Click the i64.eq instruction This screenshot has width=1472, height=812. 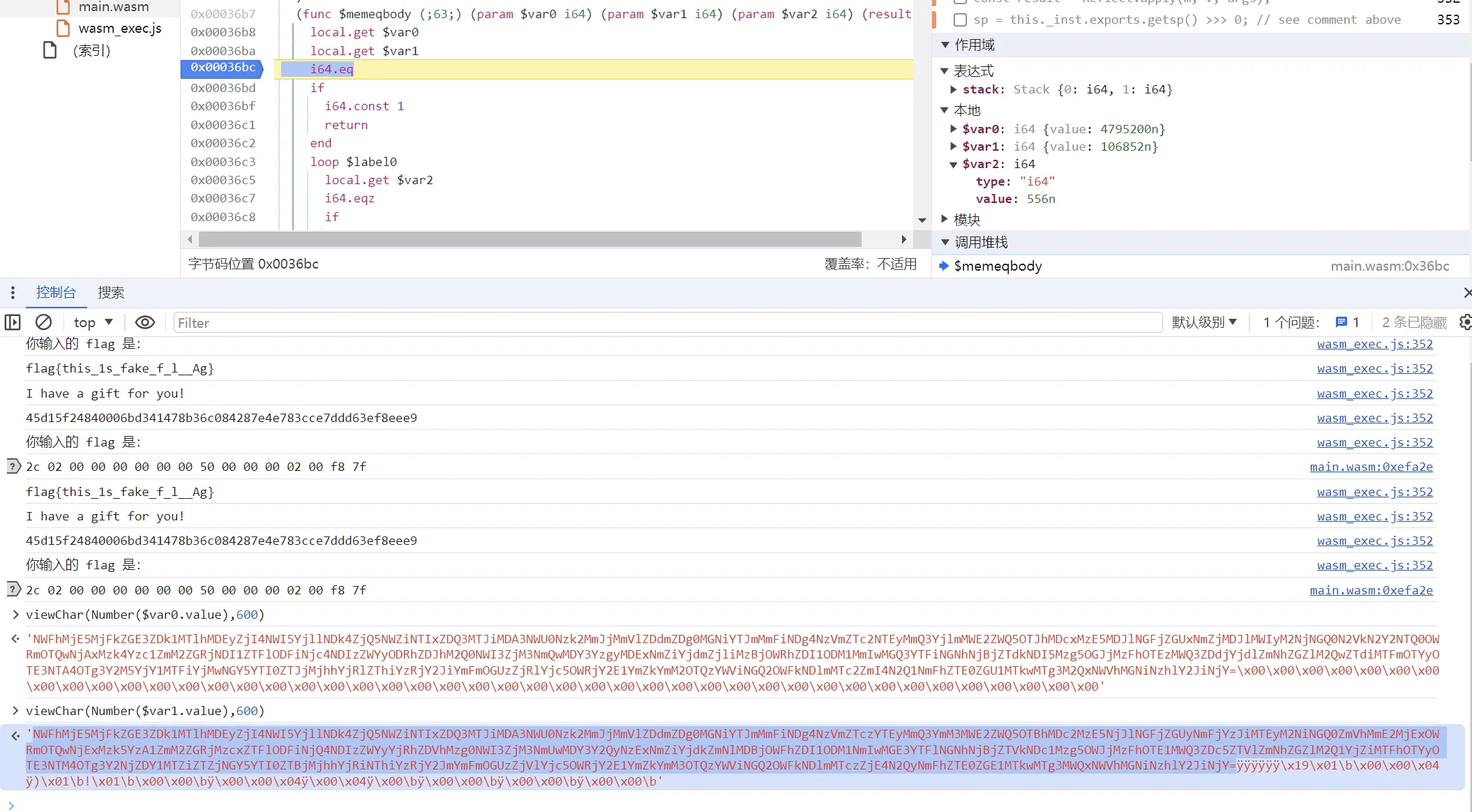(331, 69)
